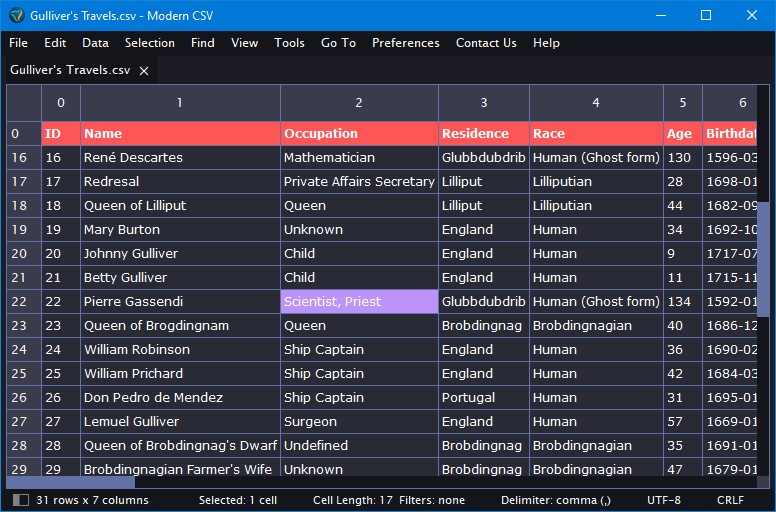Open the Go To menu
The height and width of the screenshot is (512, 776).
(x=339, y=43)
